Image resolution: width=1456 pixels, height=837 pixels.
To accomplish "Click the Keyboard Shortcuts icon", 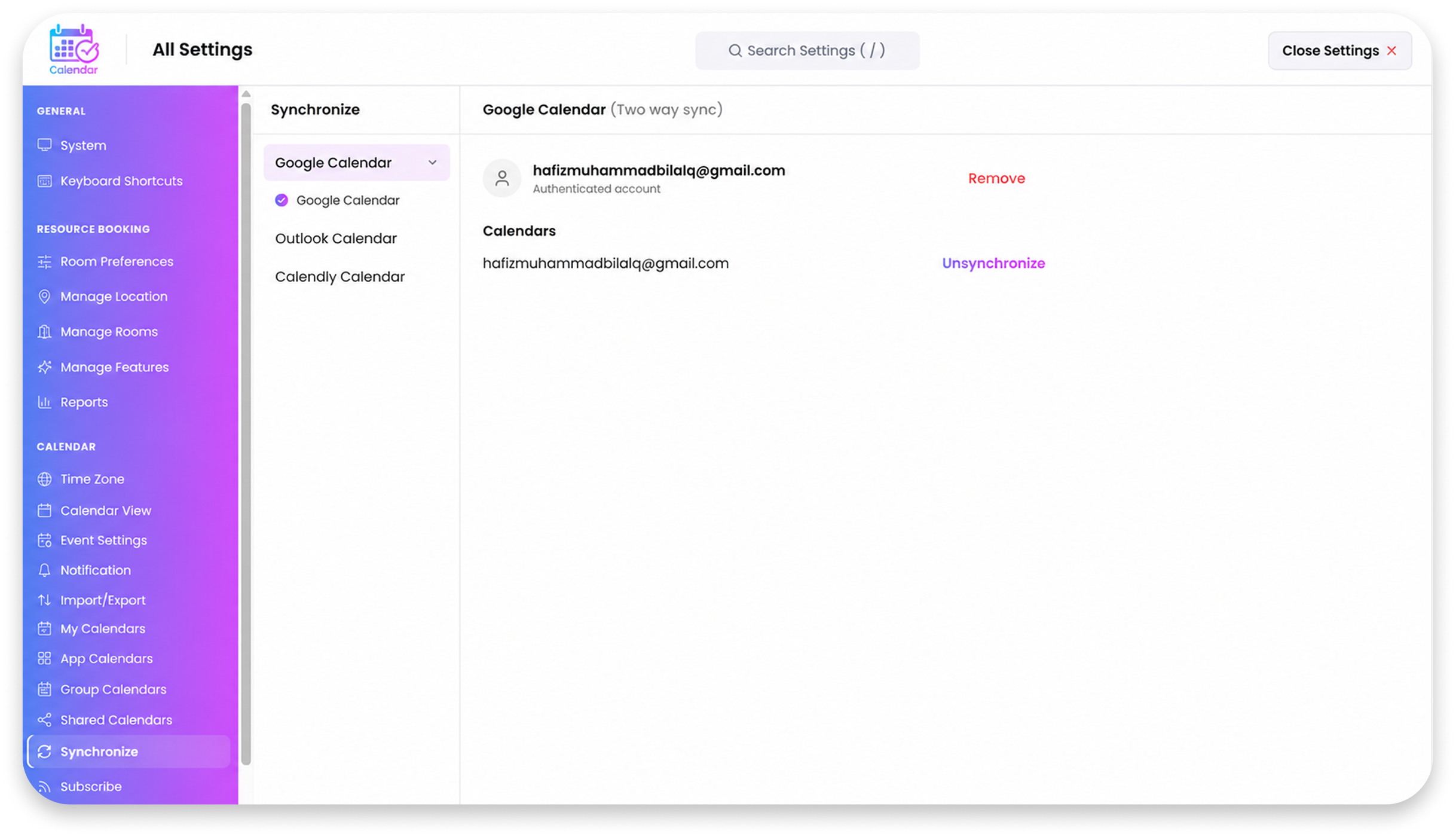I will (x=44, y=181).
